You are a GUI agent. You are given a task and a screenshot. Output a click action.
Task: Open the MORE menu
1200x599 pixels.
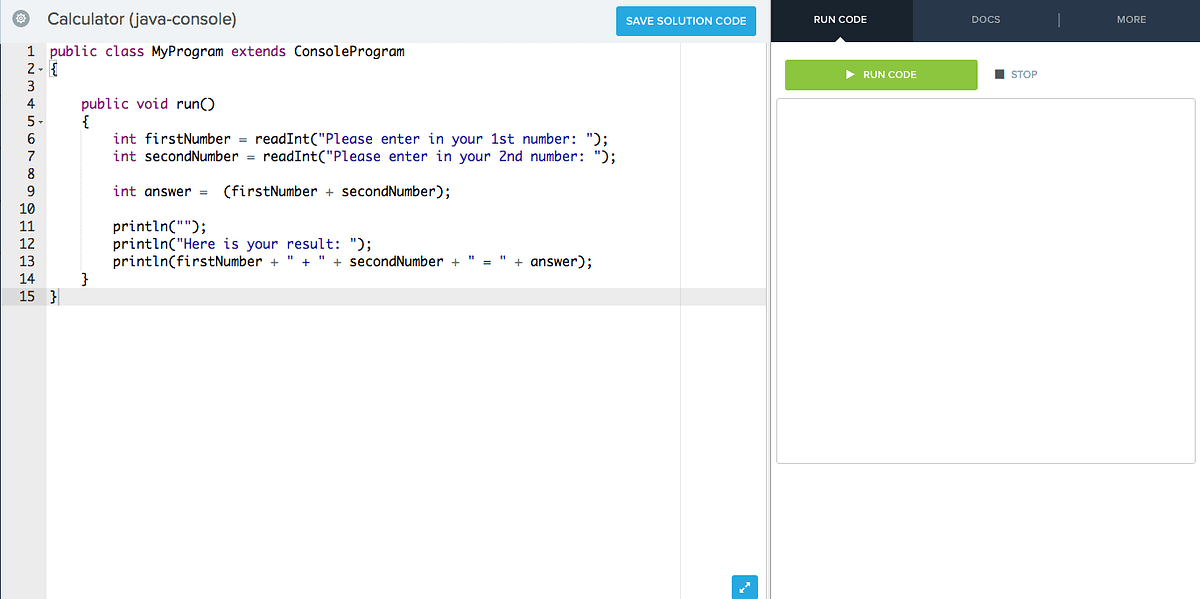click(1131, 19)
